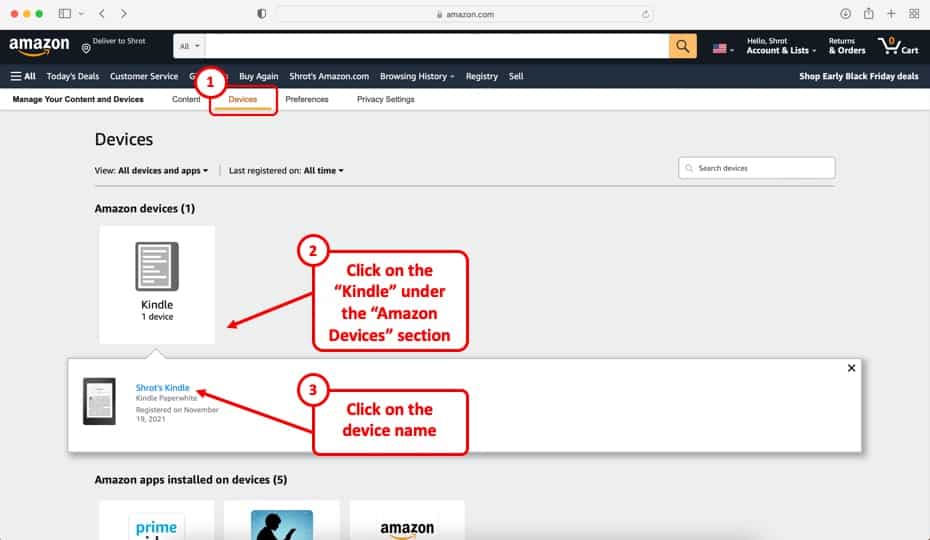
Task: Switch to the Preferences tab
Action: [x=307, y=99]
